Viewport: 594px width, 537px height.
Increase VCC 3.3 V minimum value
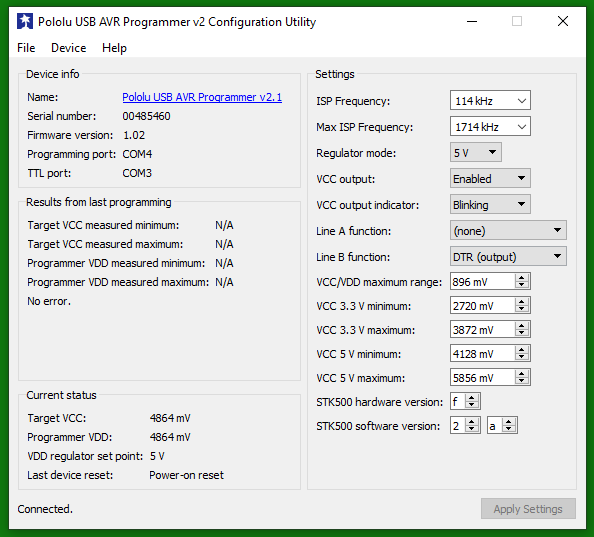point(522,302)
